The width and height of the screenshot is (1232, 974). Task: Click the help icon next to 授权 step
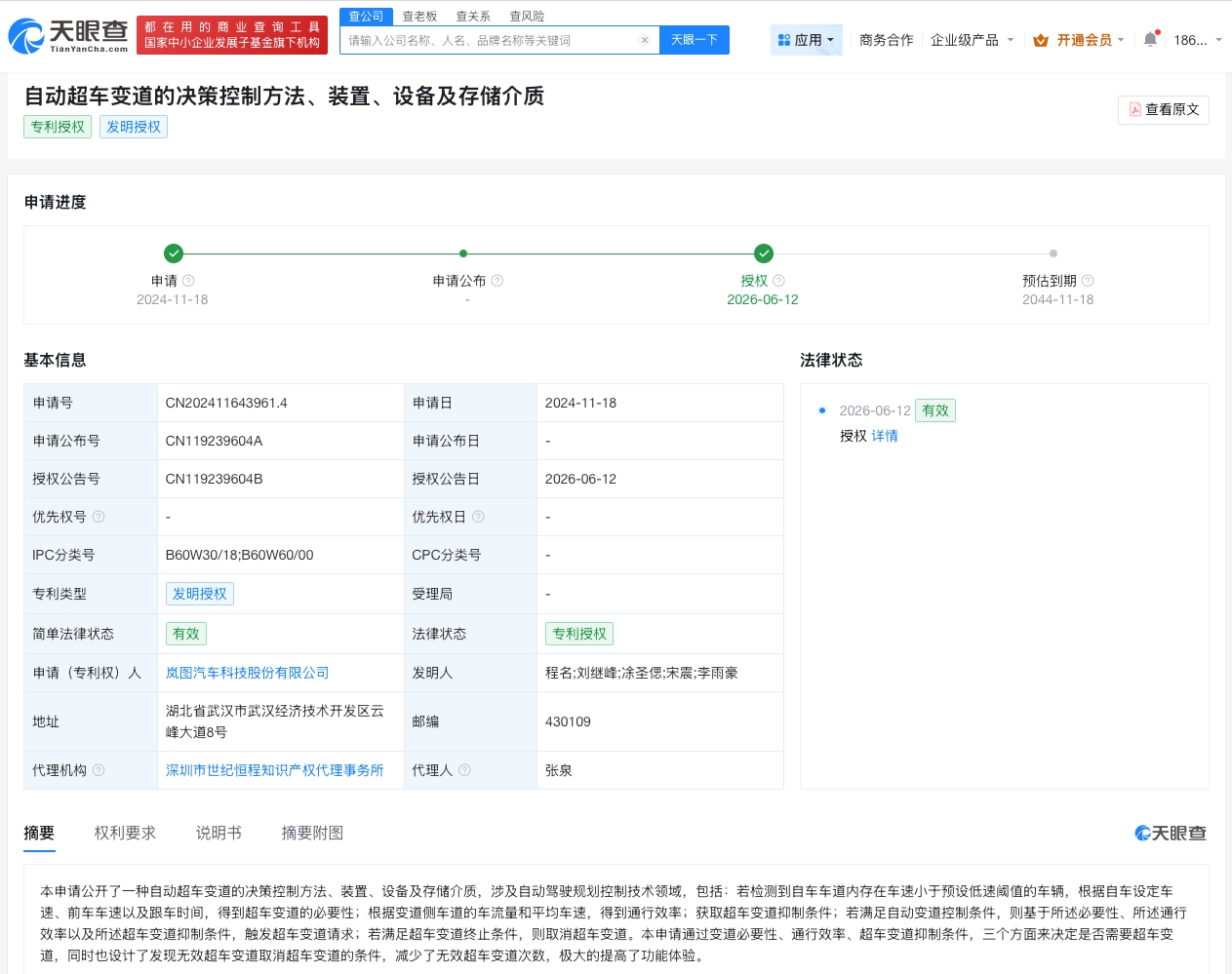[x=778, y=281]
